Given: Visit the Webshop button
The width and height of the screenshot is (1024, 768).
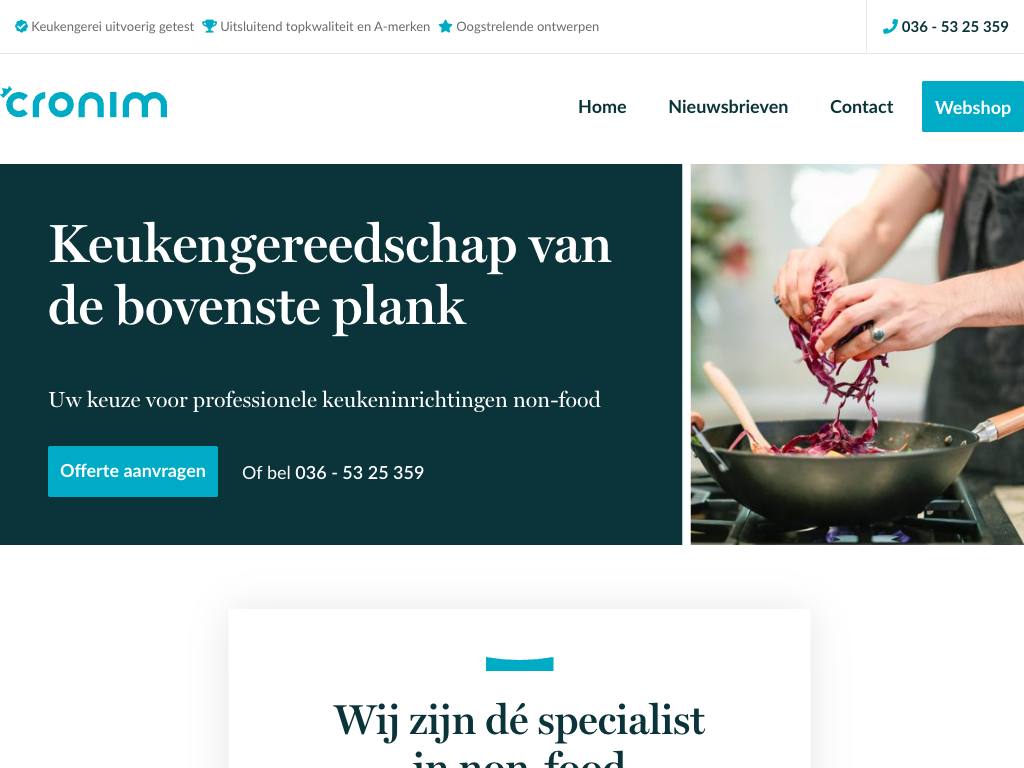Looking at the screenshot, I should (972, 106).
